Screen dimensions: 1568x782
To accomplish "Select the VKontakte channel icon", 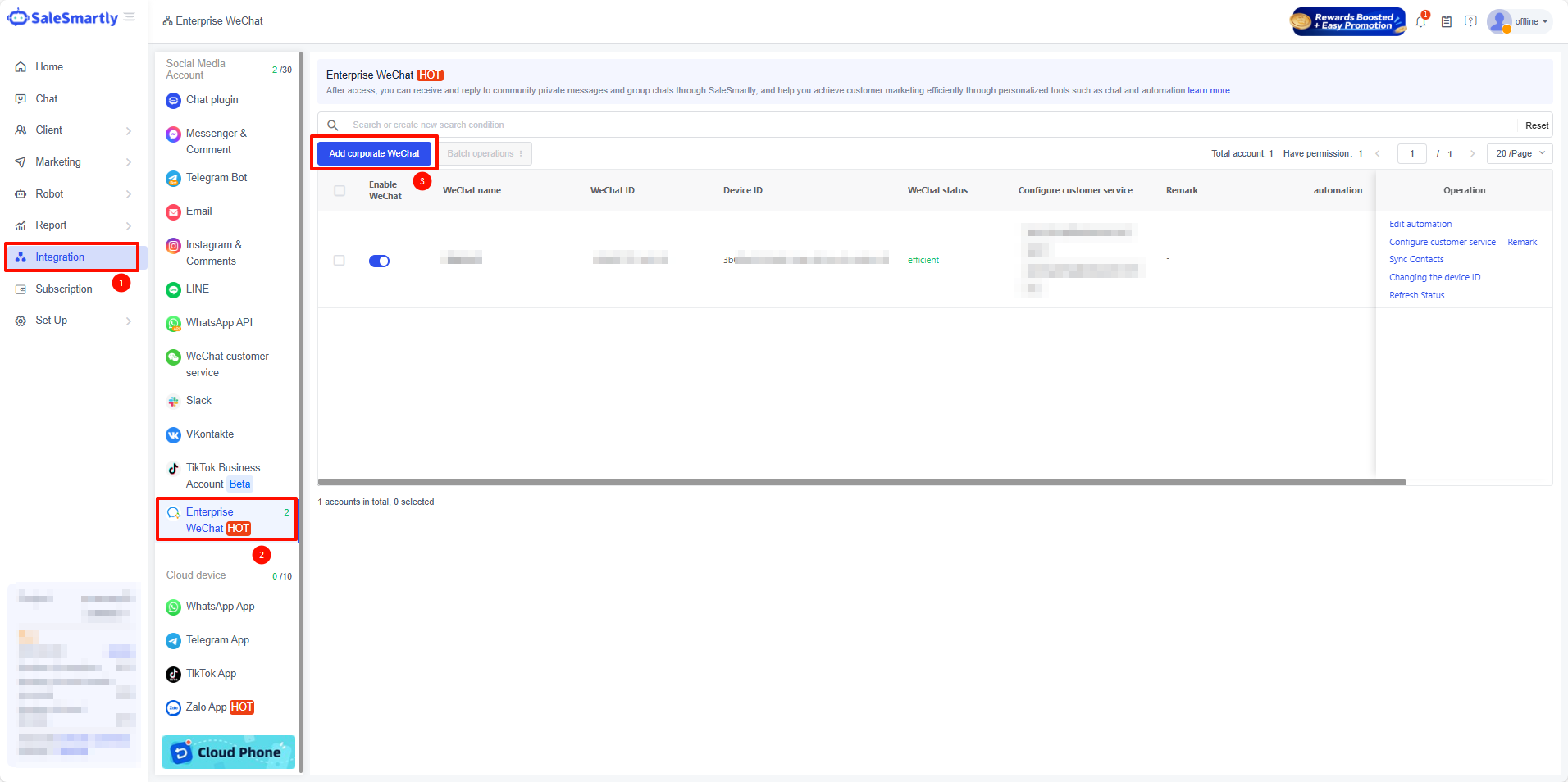I will point(173,434).
